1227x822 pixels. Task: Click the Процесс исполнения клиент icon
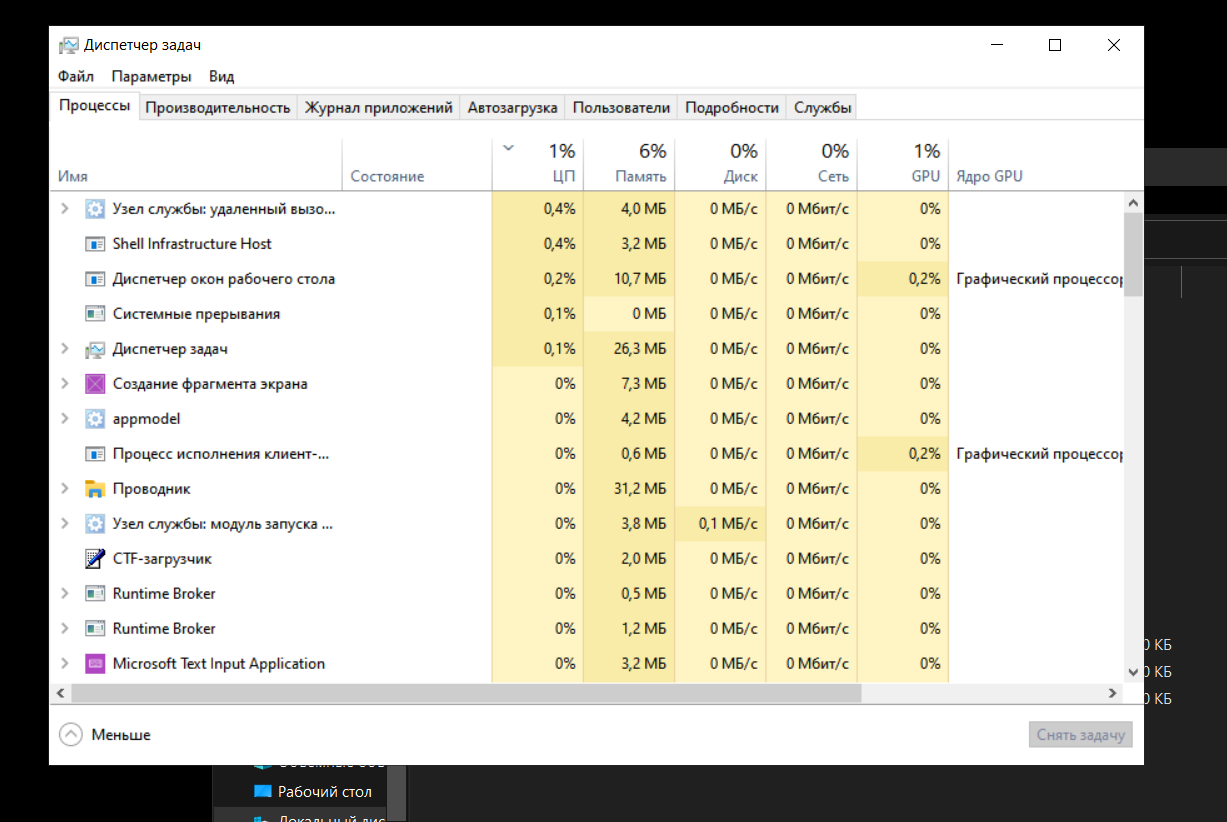[x=95, y=454]
